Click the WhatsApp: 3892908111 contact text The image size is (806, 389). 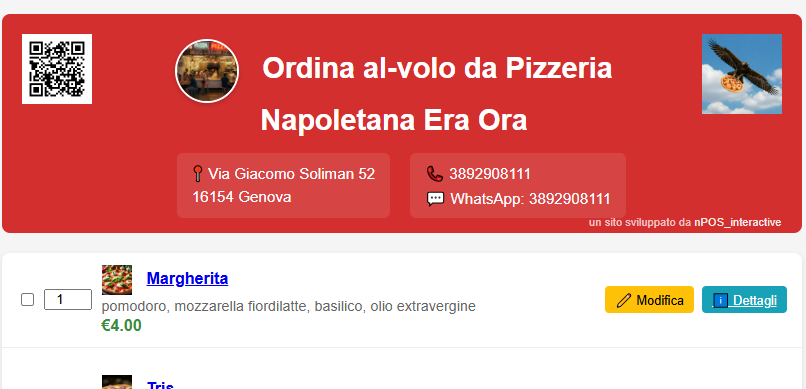pos(530,199)
